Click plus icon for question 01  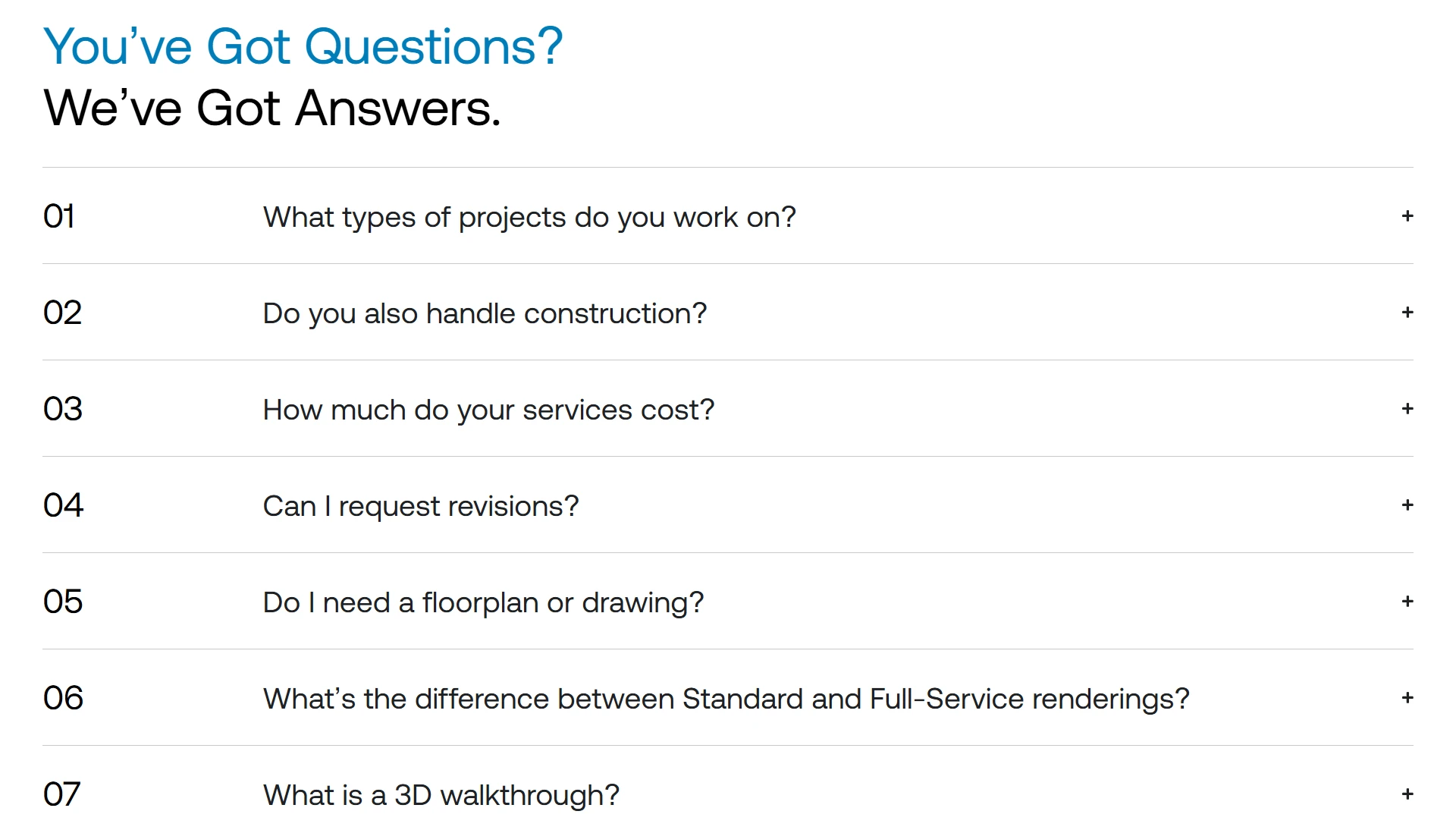coord(1407,216)
